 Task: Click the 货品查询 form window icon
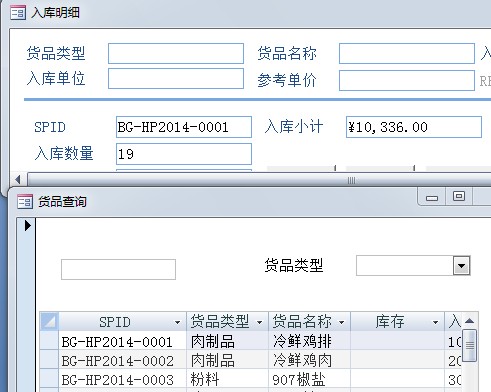[25, 202]
